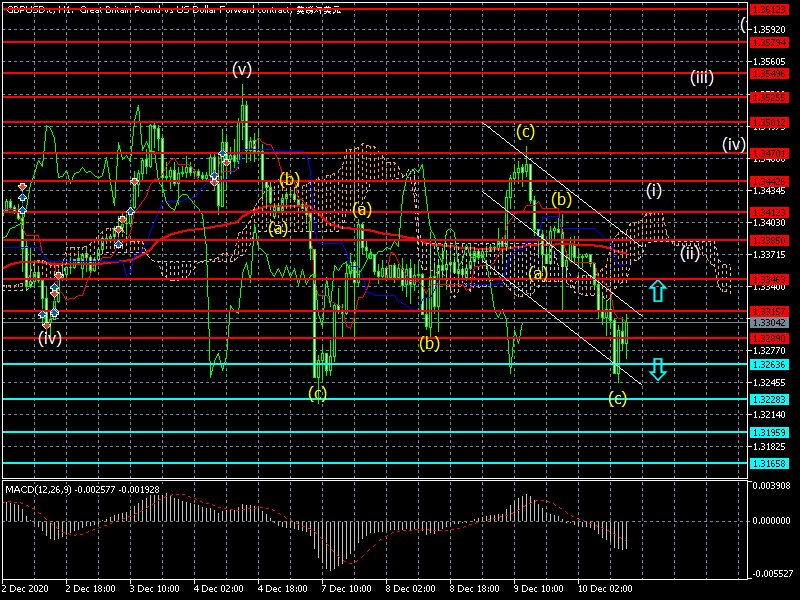This screenshot has width=800, height=600.
Task: Click the cyan down arrow marker
Action: (656, 370)
